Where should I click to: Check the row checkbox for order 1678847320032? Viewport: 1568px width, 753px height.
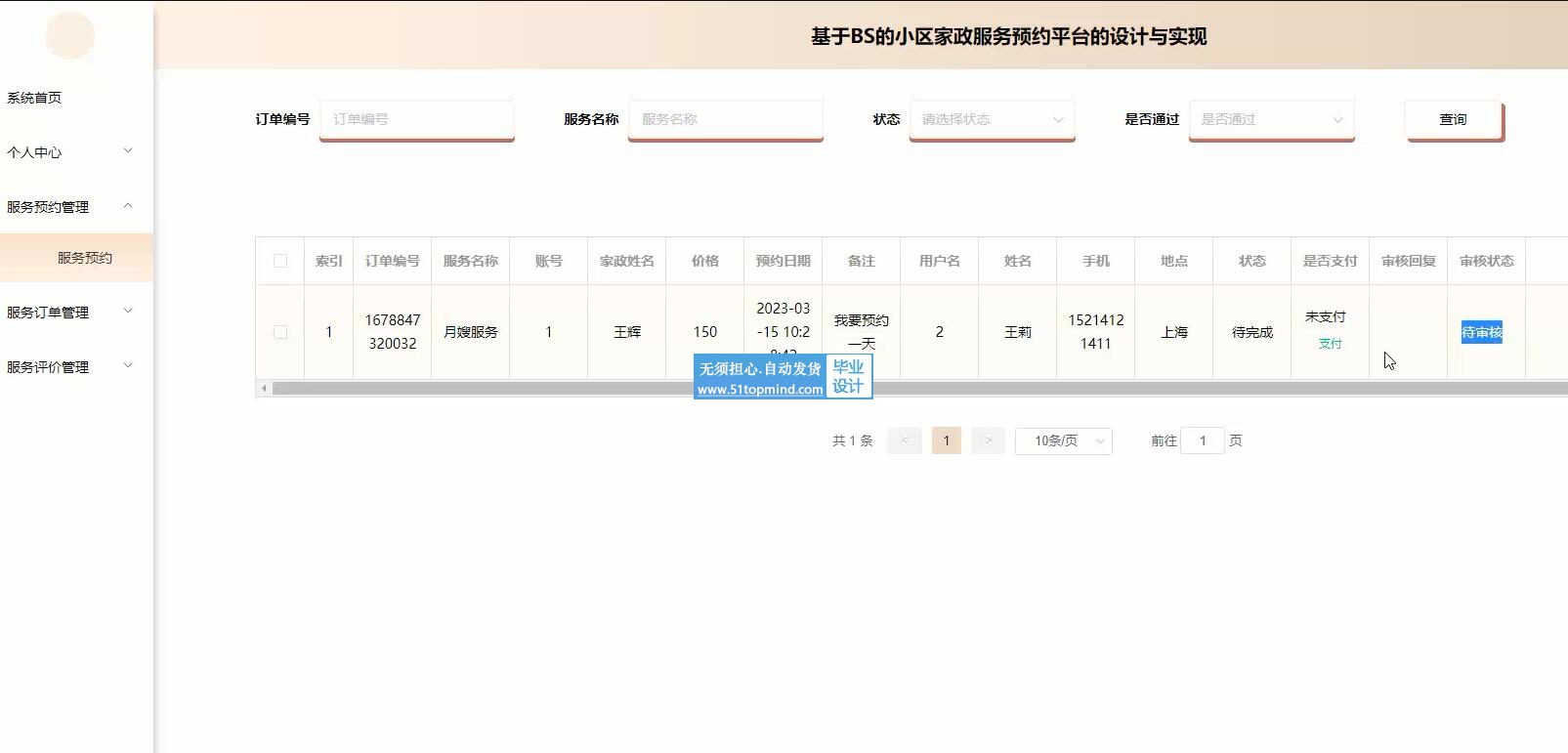[280, 332]
